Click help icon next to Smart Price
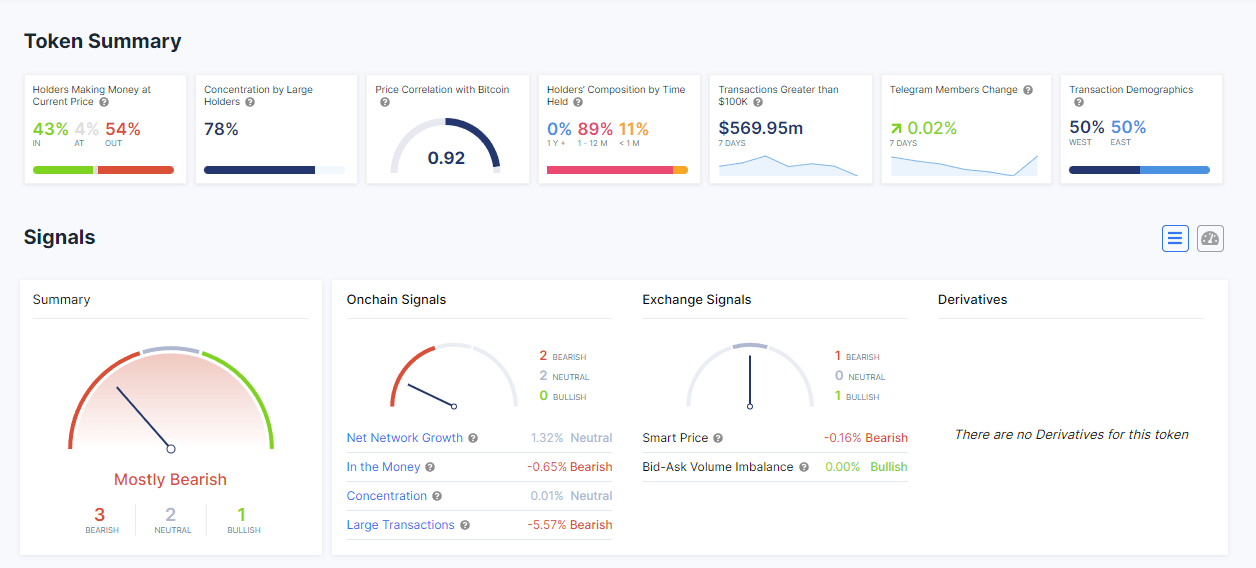This screenshot has width=1256, height=568. click(x=718, y=438)
